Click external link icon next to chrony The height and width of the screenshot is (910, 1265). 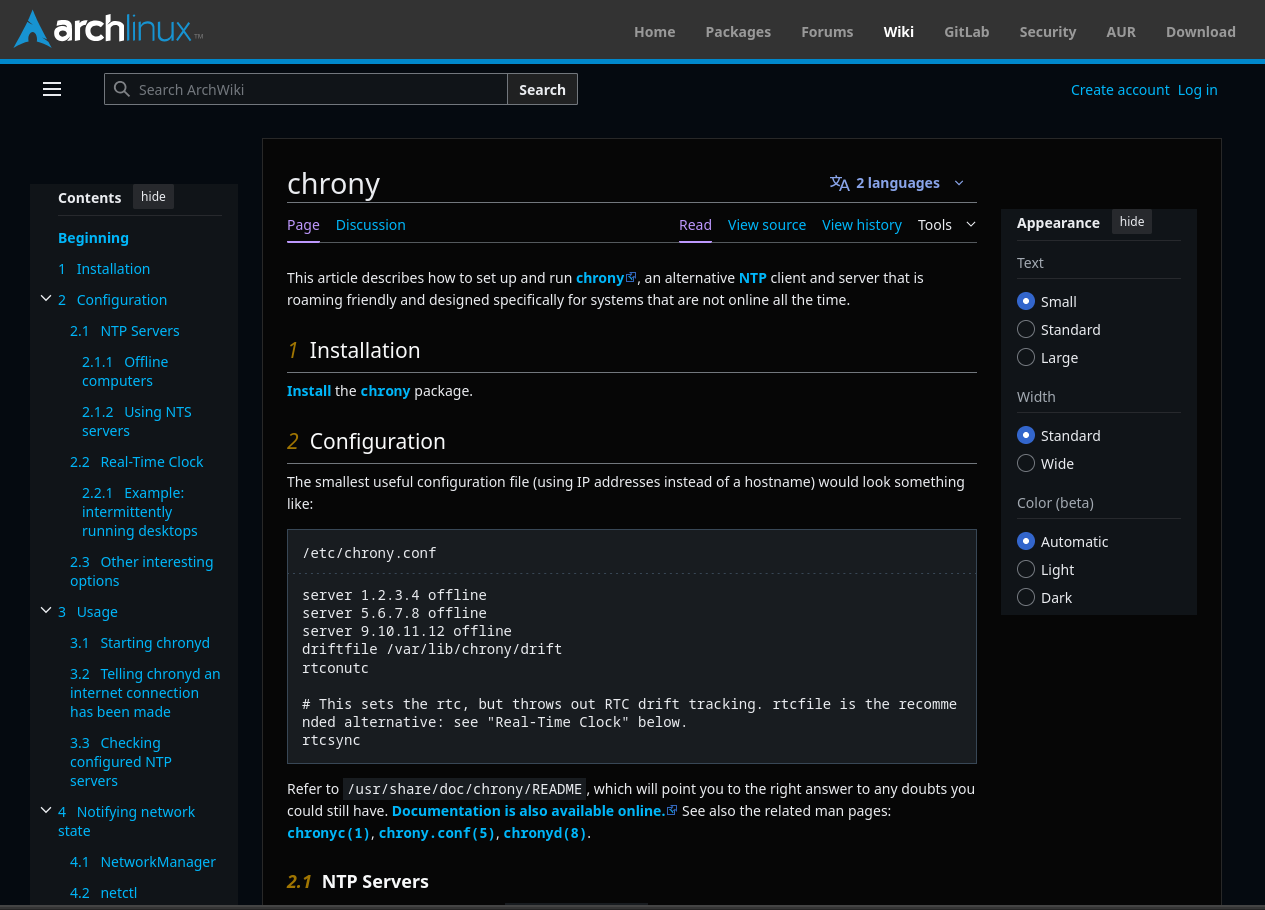pyautogui.click(x=631, y=278)
